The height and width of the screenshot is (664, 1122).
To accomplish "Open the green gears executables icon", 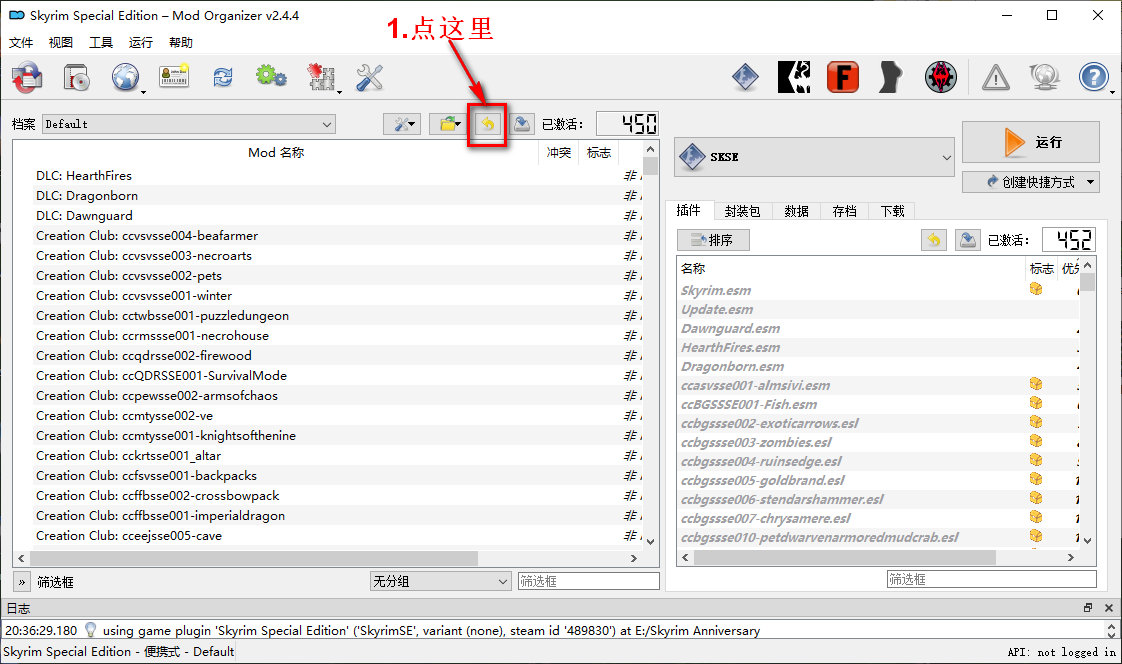I will 271,77.
